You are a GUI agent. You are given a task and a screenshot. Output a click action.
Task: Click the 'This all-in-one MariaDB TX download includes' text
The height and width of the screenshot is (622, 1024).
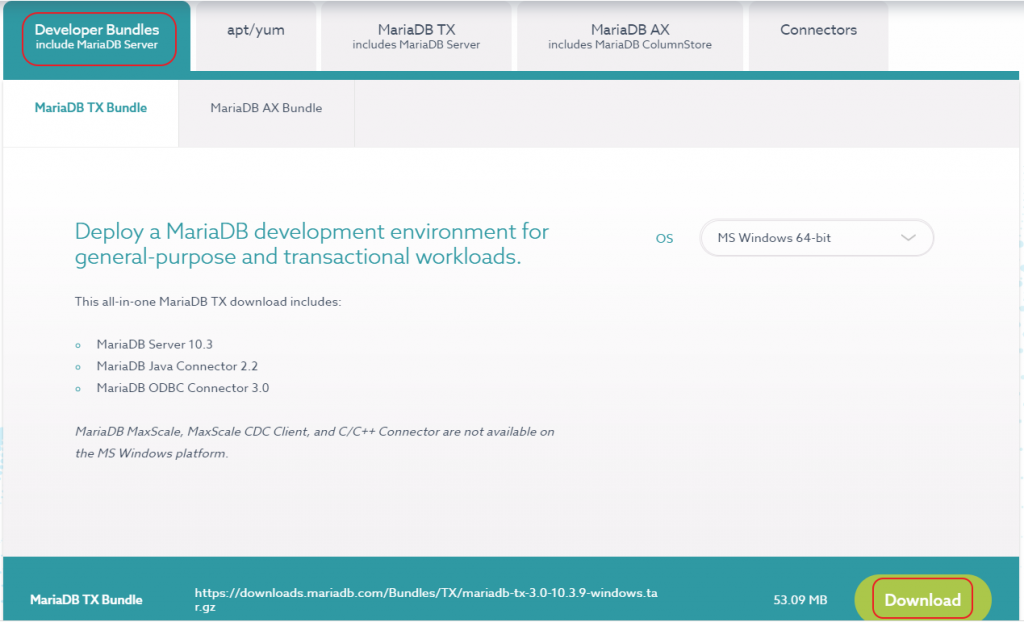208,302
